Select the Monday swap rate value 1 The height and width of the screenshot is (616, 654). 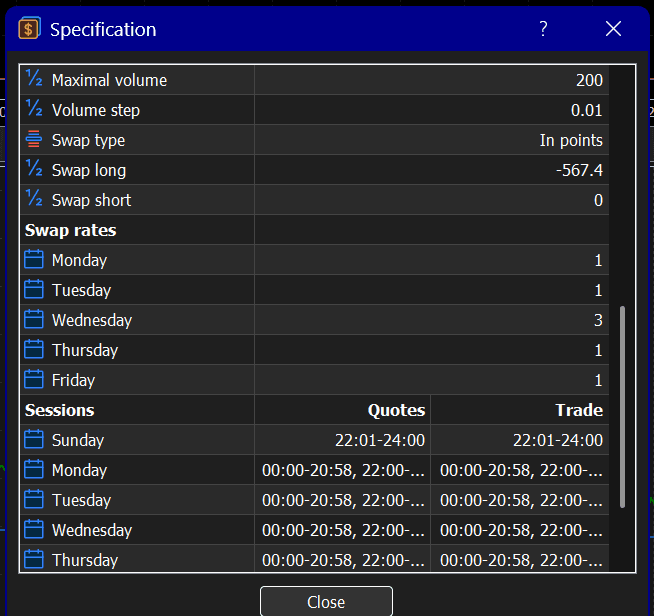tap(599, 260)
